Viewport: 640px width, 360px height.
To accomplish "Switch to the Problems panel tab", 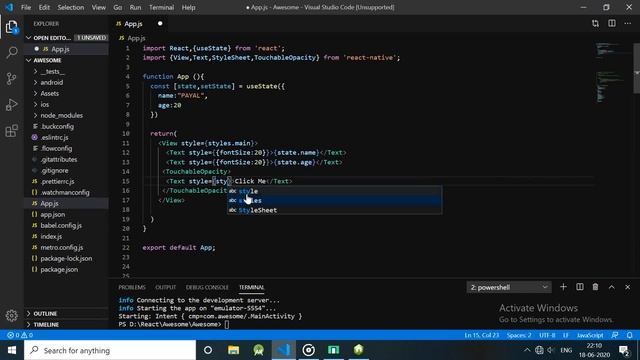I will (132, 287).
